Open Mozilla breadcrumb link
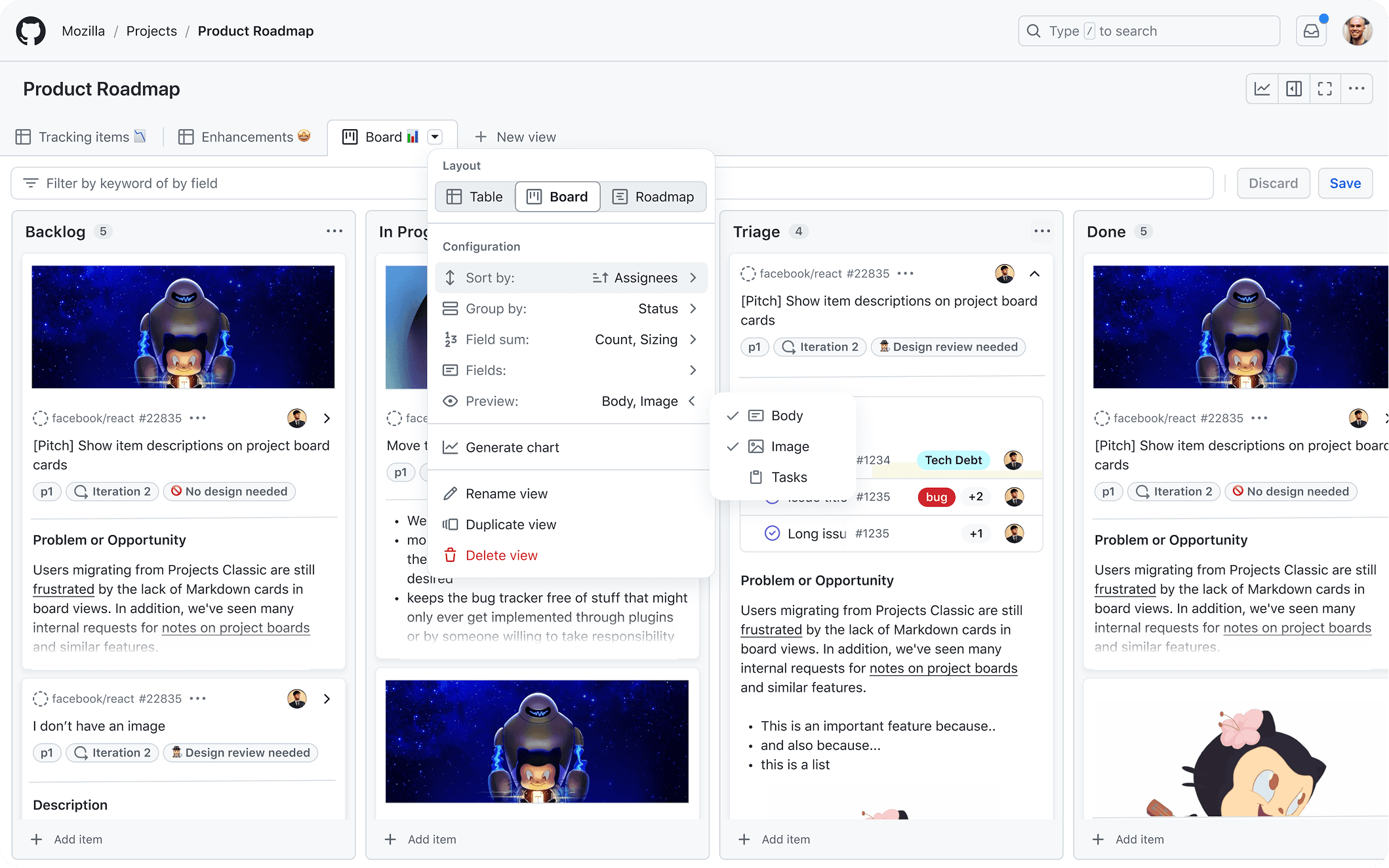 [x=83, y=31]
